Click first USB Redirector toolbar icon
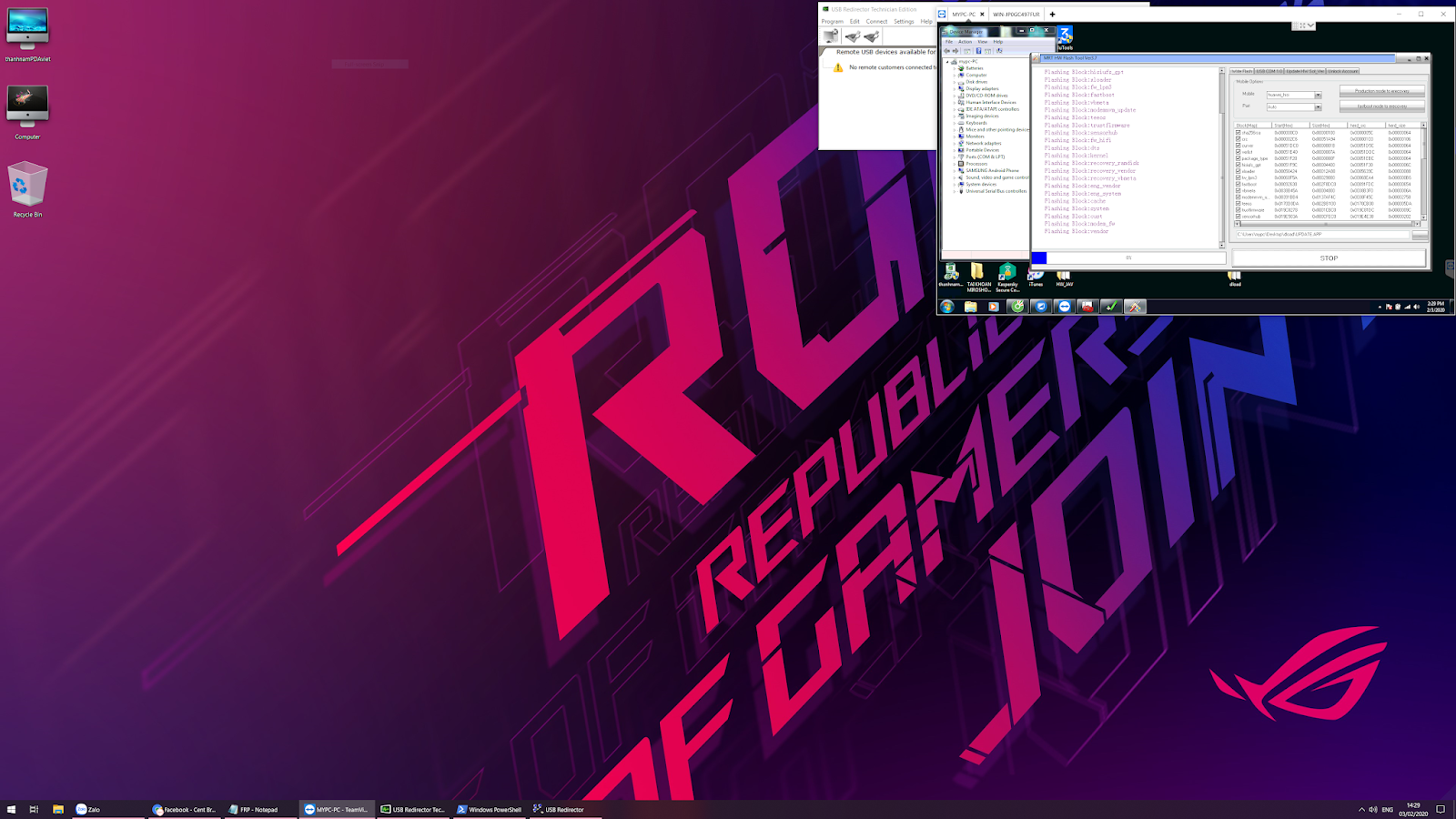1456x819 pixels. click(832, 36)
